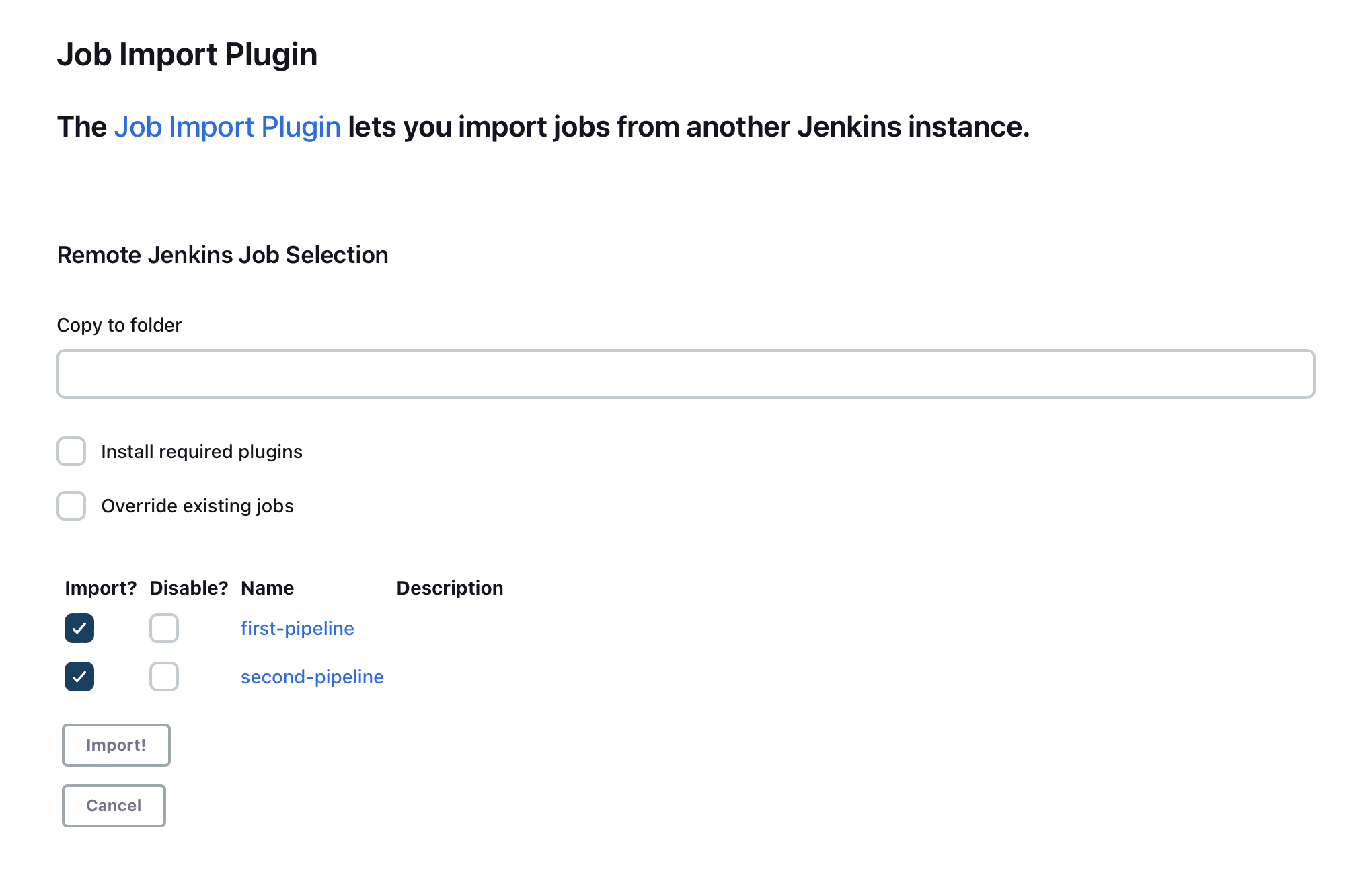Image resolution: width=1372 pixels, height=877 pixels.
Task: Tick the Override existing jobs checkbox
Action: [71, 506]
